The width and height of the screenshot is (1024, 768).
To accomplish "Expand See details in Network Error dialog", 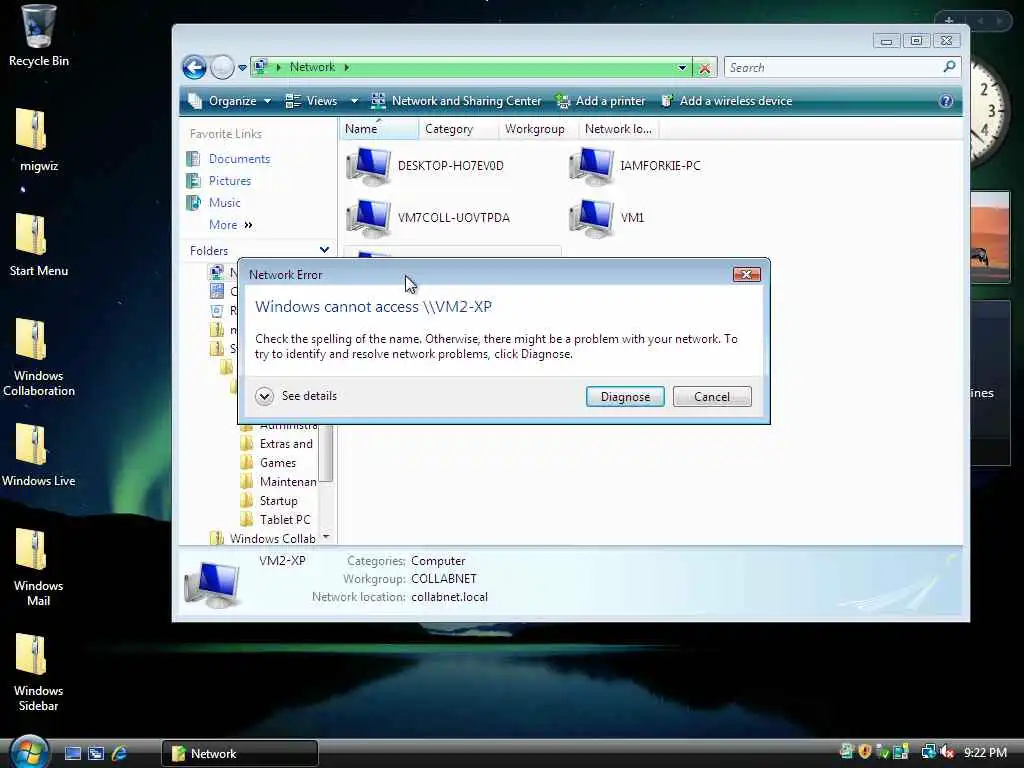I will pos(296,396).
